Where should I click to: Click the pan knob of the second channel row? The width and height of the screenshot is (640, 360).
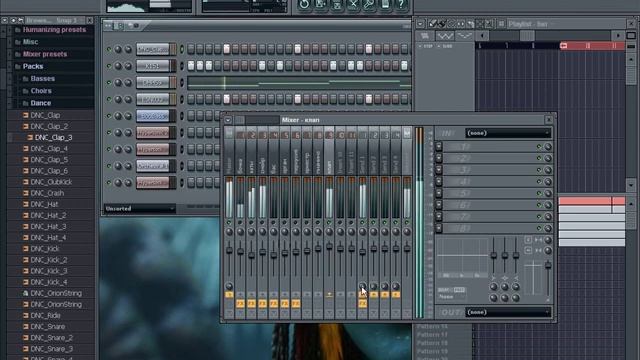[118, 66]
